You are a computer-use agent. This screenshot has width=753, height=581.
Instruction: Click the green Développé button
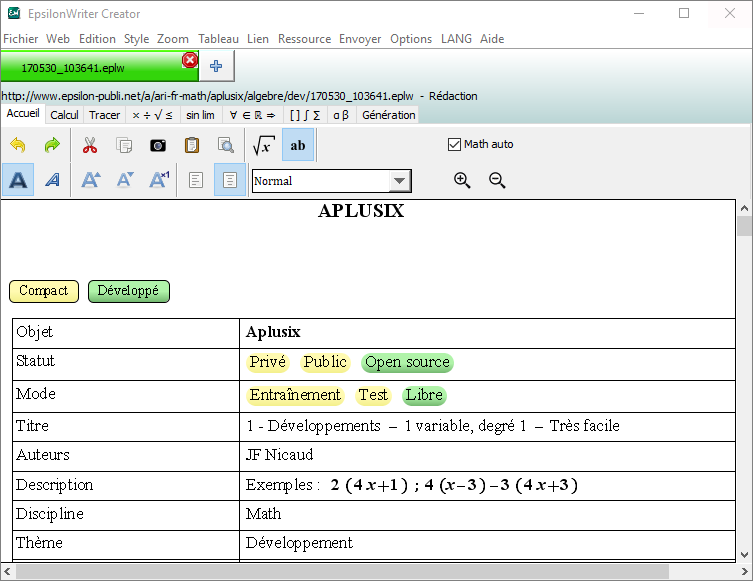click(129, 291)
